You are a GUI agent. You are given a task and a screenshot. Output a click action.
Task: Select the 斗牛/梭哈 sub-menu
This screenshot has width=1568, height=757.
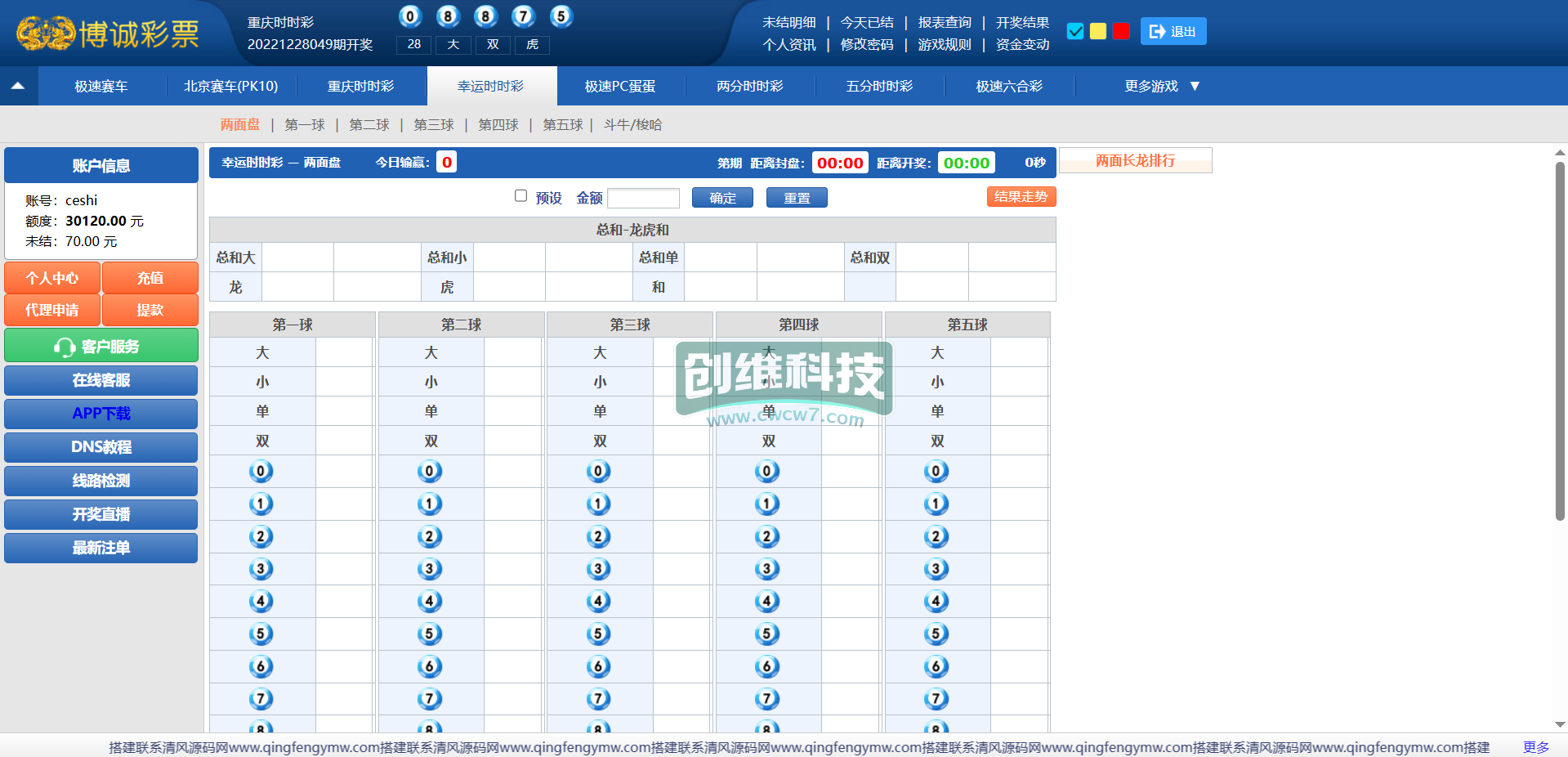[x=633, y=124]
